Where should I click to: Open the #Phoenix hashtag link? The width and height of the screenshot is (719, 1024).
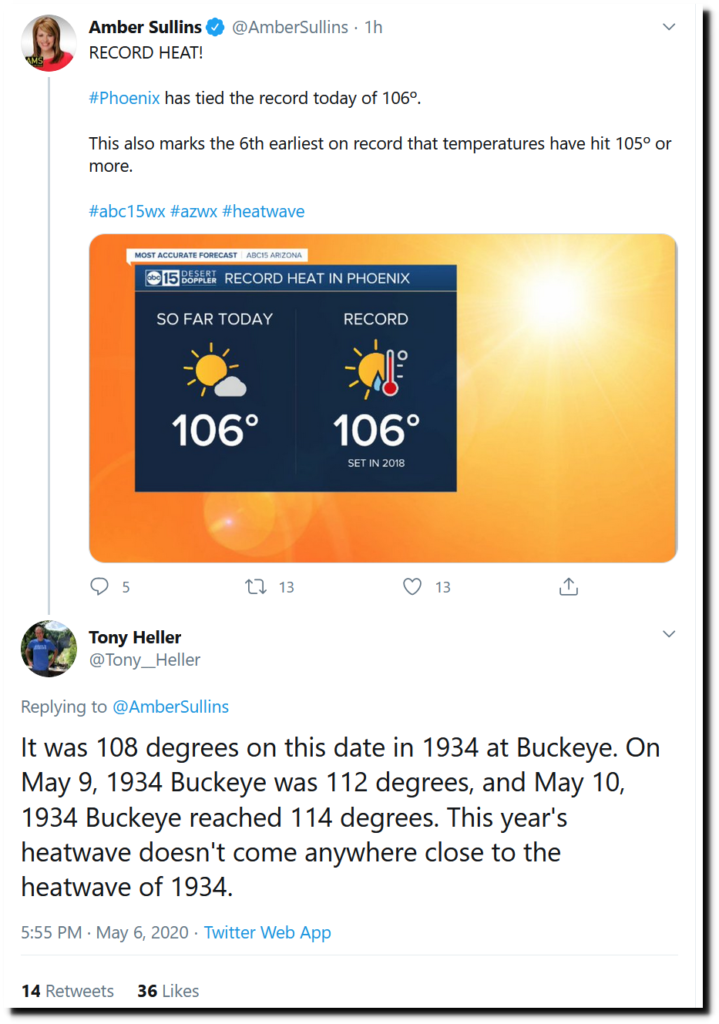coord(124,98)
